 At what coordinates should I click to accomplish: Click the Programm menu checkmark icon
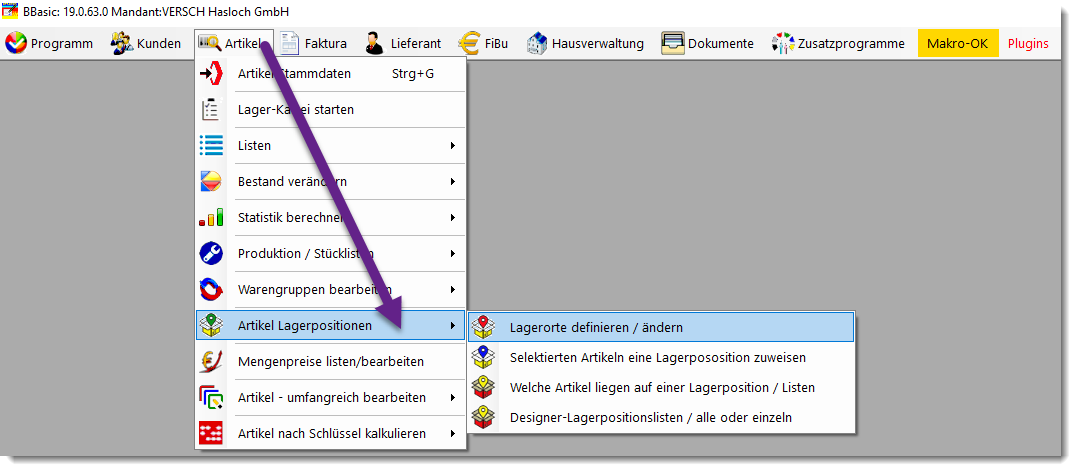pos(16,43)
